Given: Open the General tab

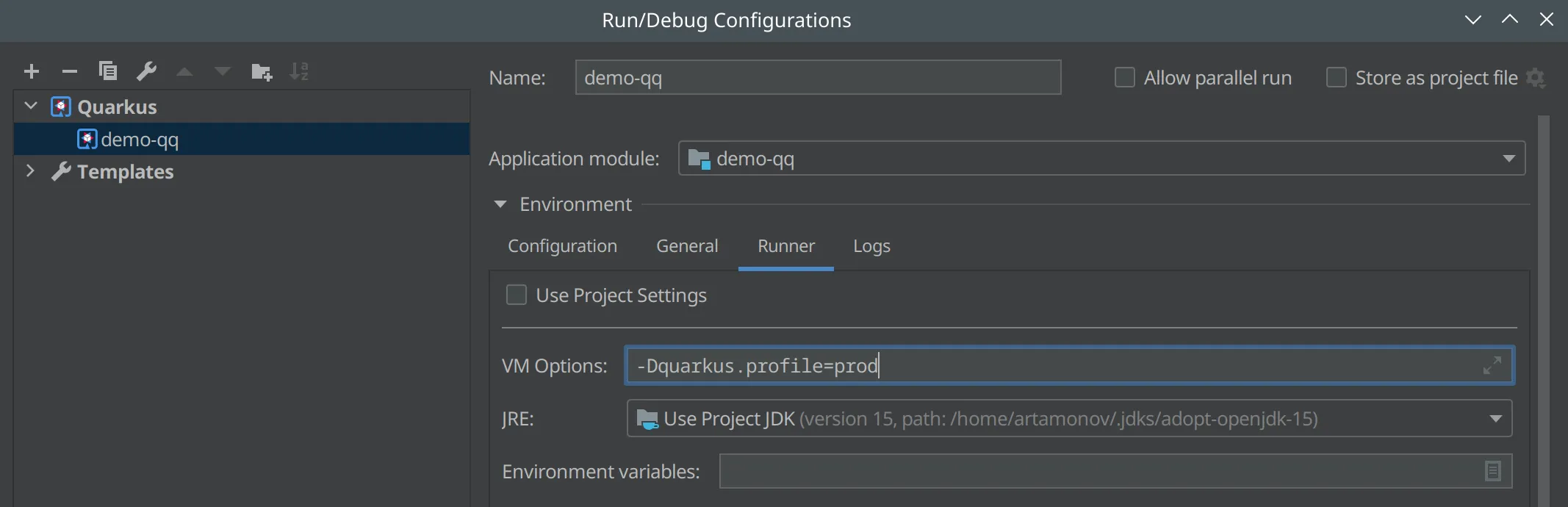Looking at the screenshot, I should [x=687, y=246].
